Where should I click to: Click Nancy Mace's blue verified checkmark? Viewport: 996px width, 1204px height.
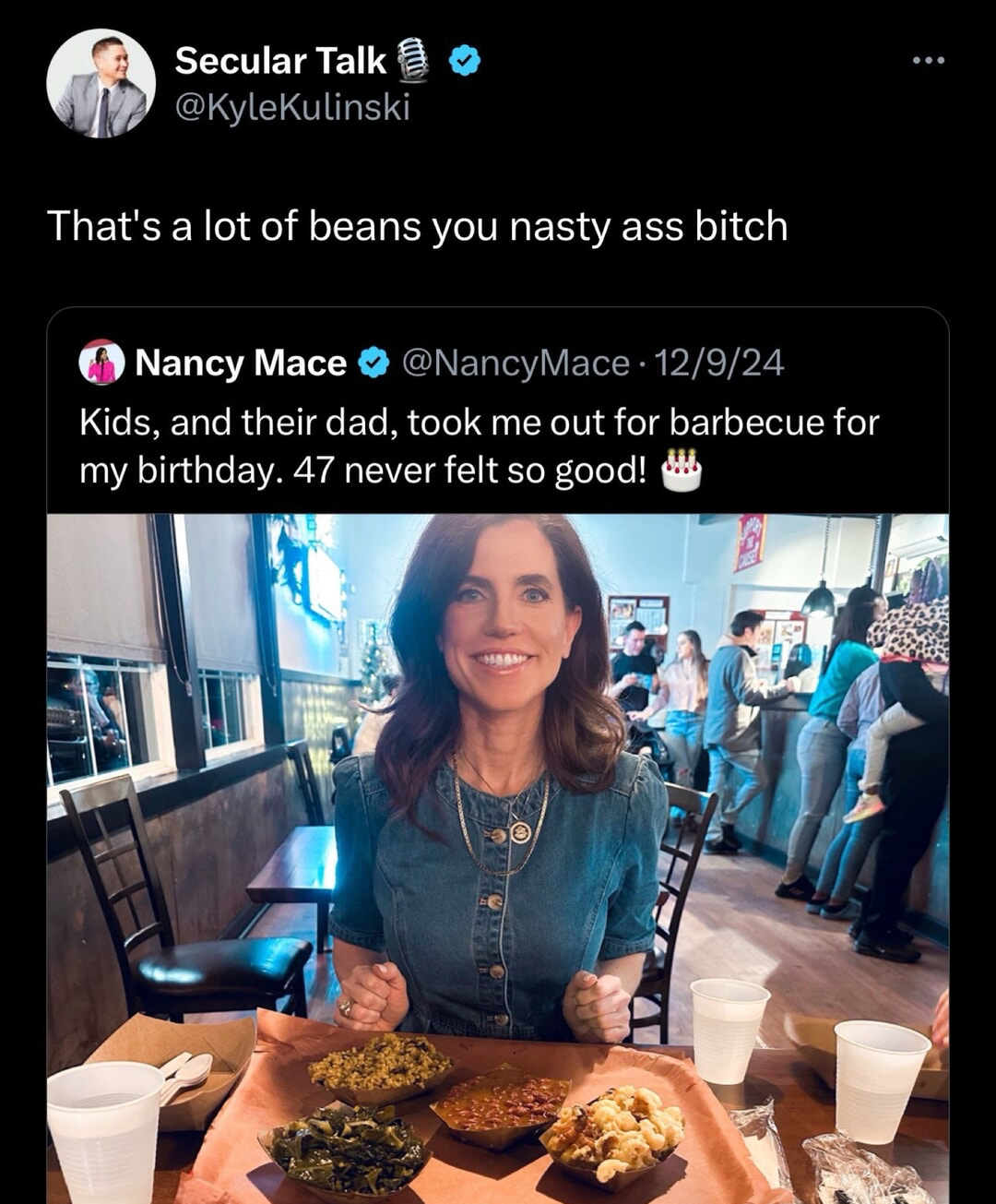(x=373, y=363)
